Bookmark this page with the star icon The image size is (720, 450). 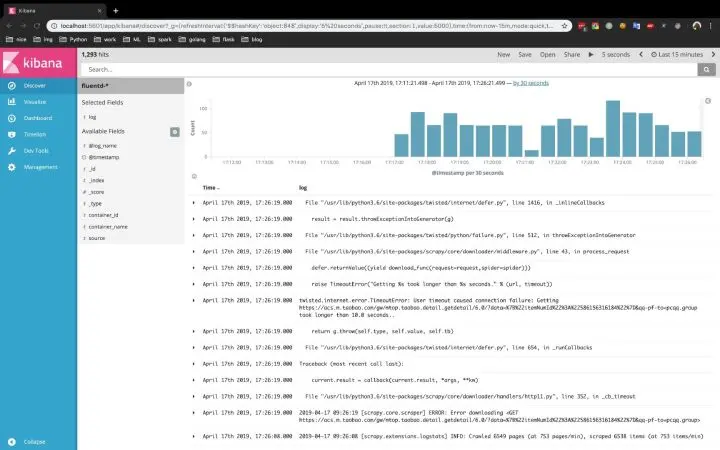564,26
